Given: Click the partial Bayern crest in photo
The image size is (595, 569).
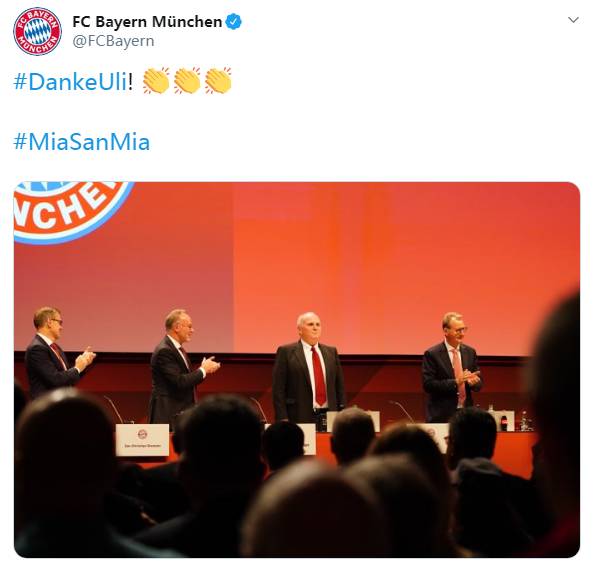Looking at the screenshot, I should coord(72,212).
